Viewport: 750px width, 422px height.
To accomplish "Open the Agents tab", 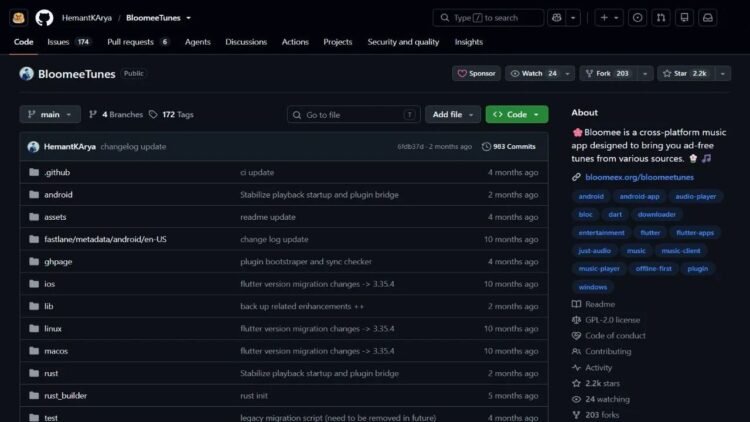I will click(x=198, y=42).
